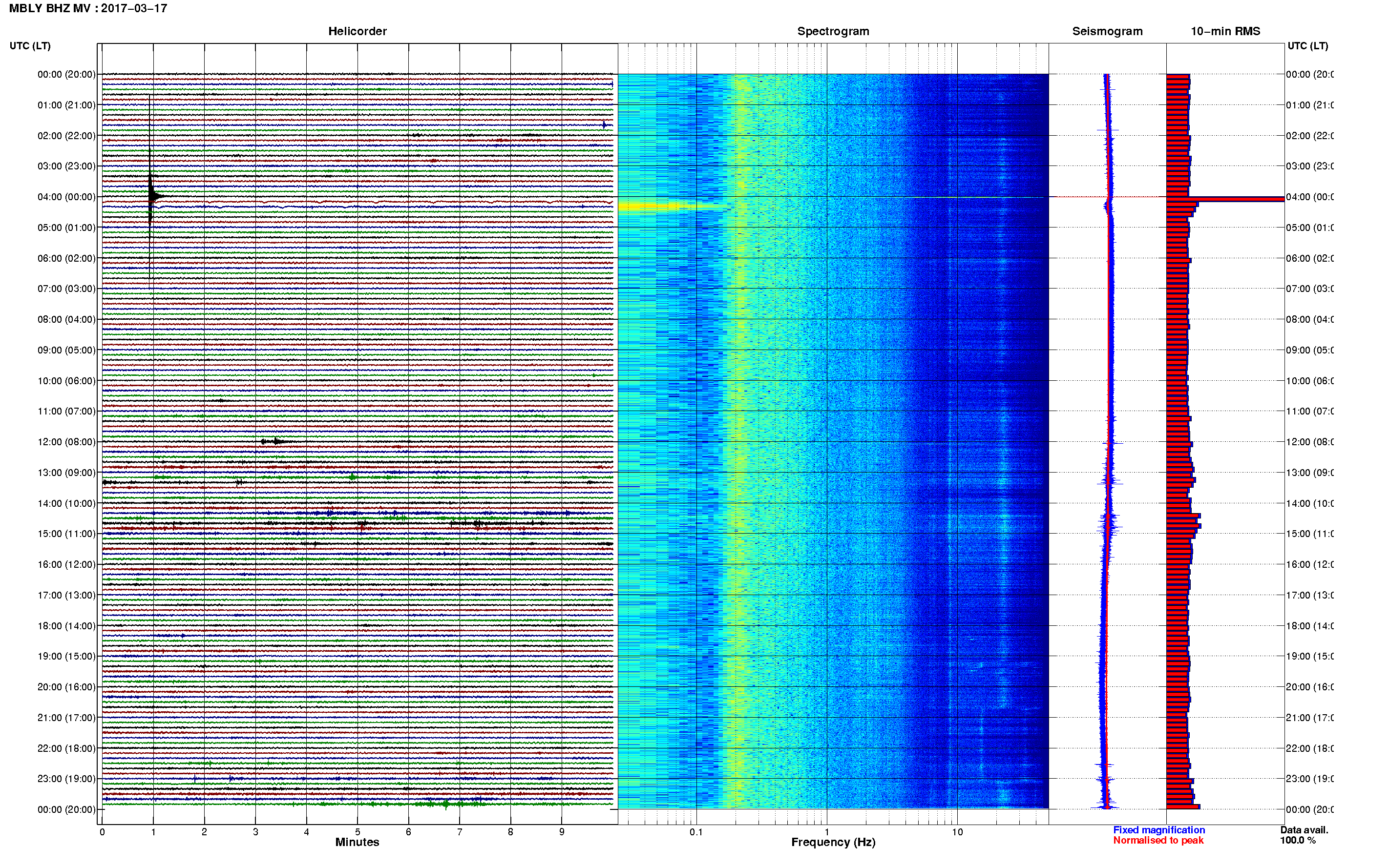
Task: Click the 'Spectrogram' panel heading
Action: click(x=833, y=32)
